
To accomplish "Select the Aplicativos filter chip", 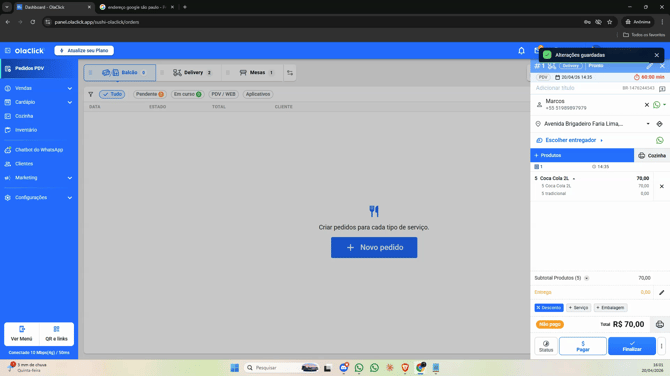I will tap(258, 94).
